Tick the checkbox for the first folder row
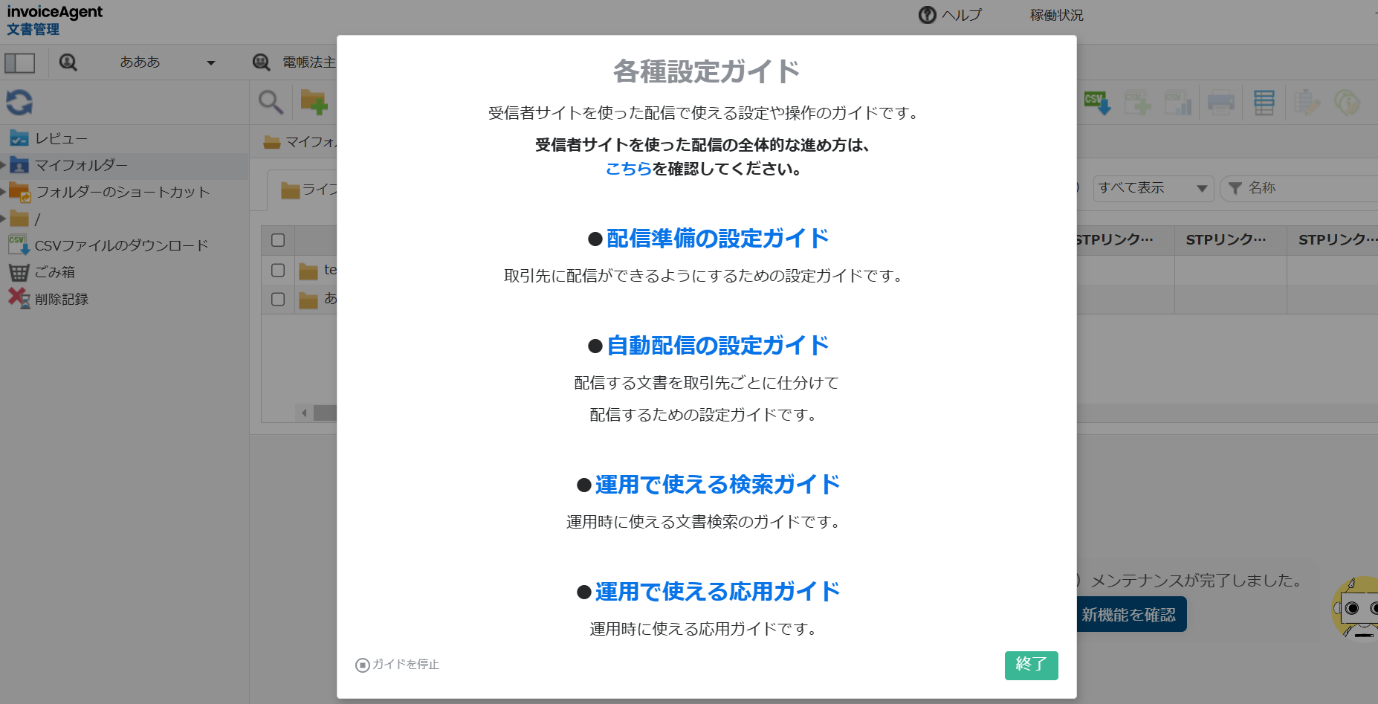The width and height of the screenshot is (1378, 704). coord(278,270)
